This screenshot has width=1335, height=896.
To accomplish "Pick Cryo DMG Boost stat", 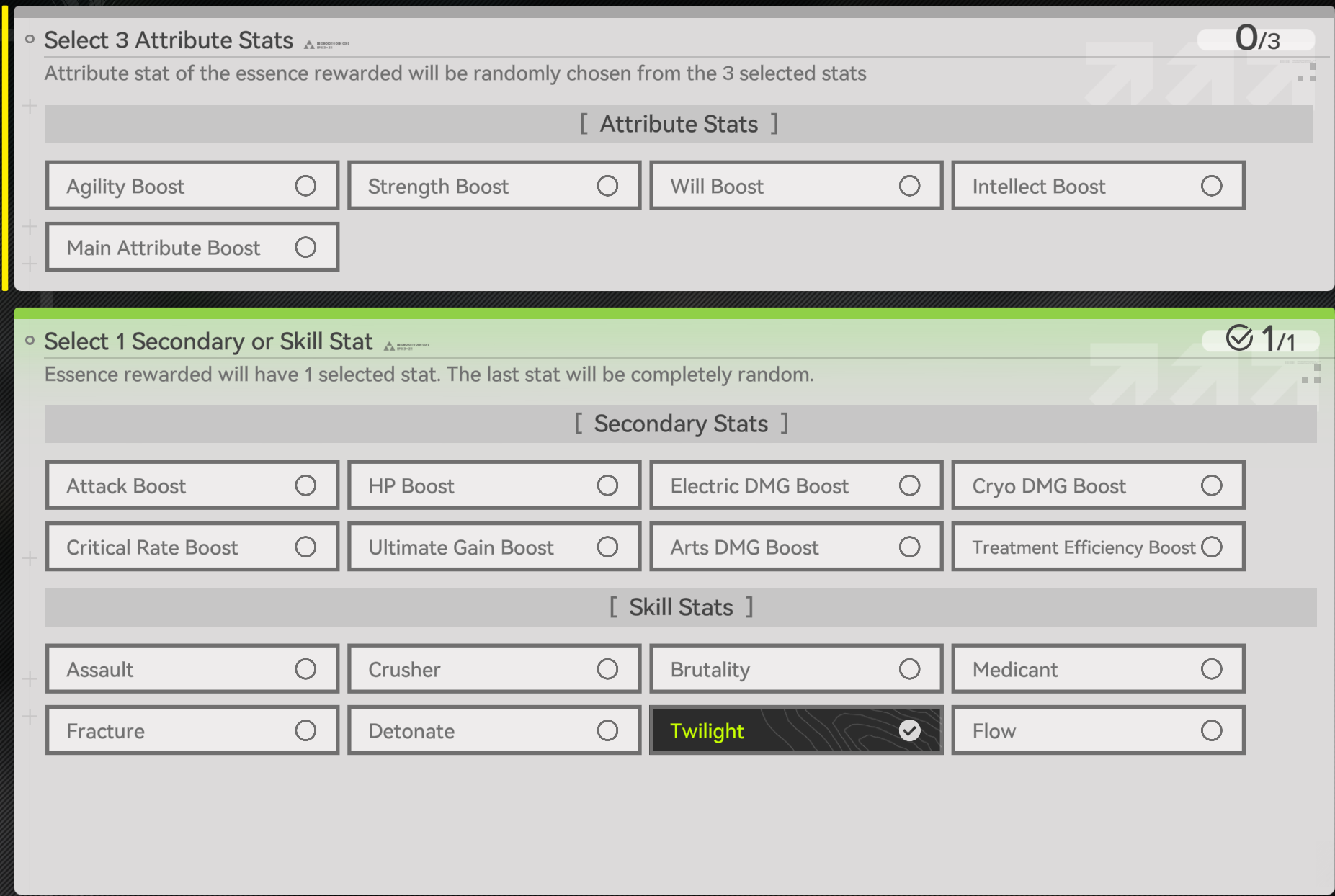I will coord(1098,485).
